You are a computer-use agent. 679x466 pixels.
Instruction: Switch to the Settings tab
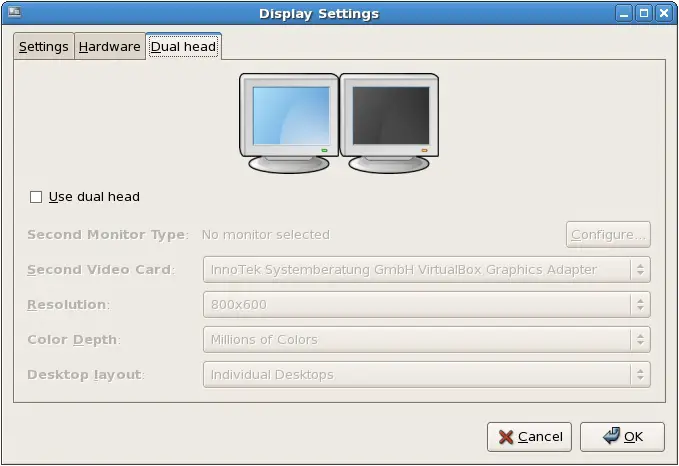(44, 47)
